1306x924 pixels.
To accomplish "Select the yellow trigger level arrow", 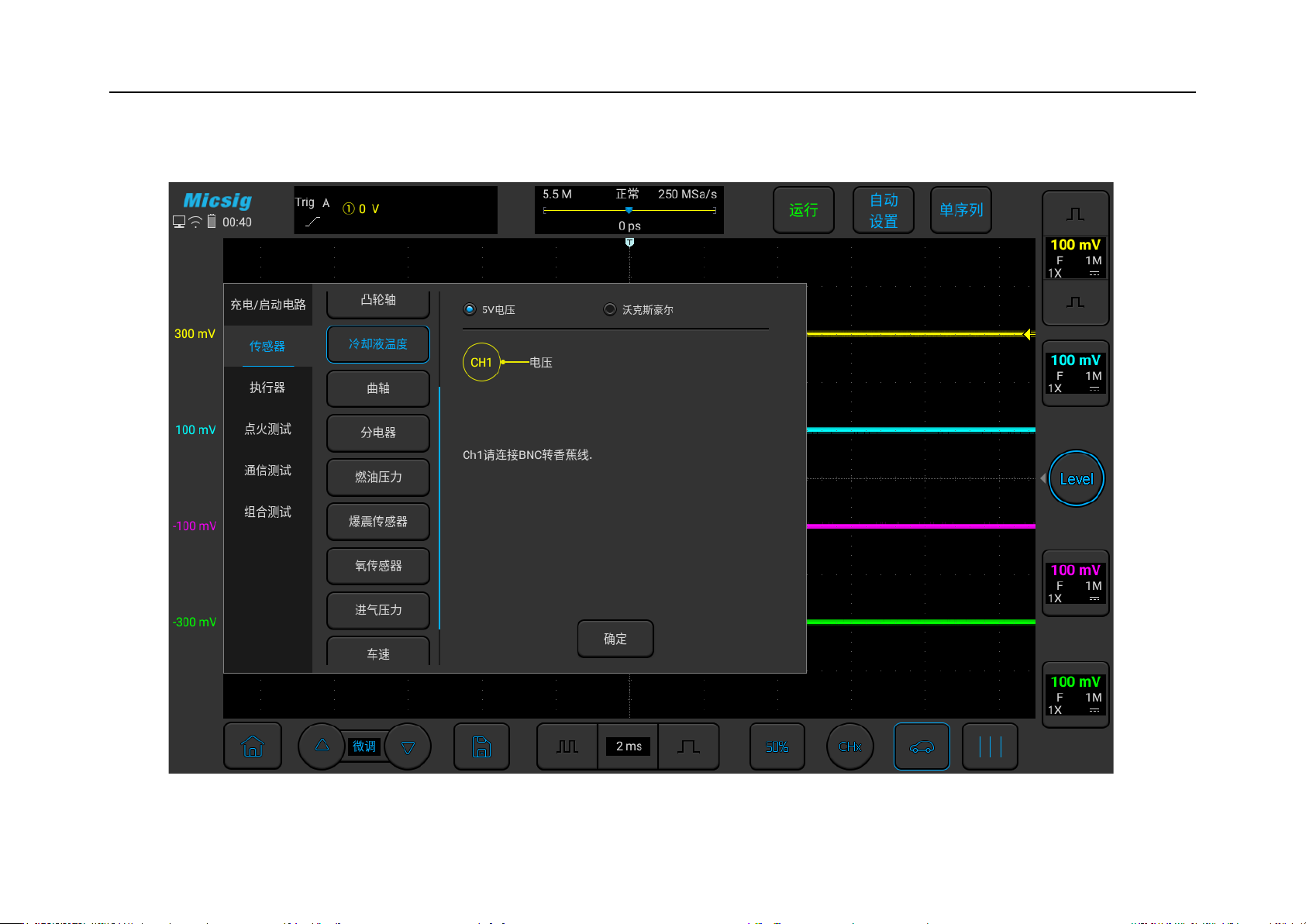I will (1029, 334).
